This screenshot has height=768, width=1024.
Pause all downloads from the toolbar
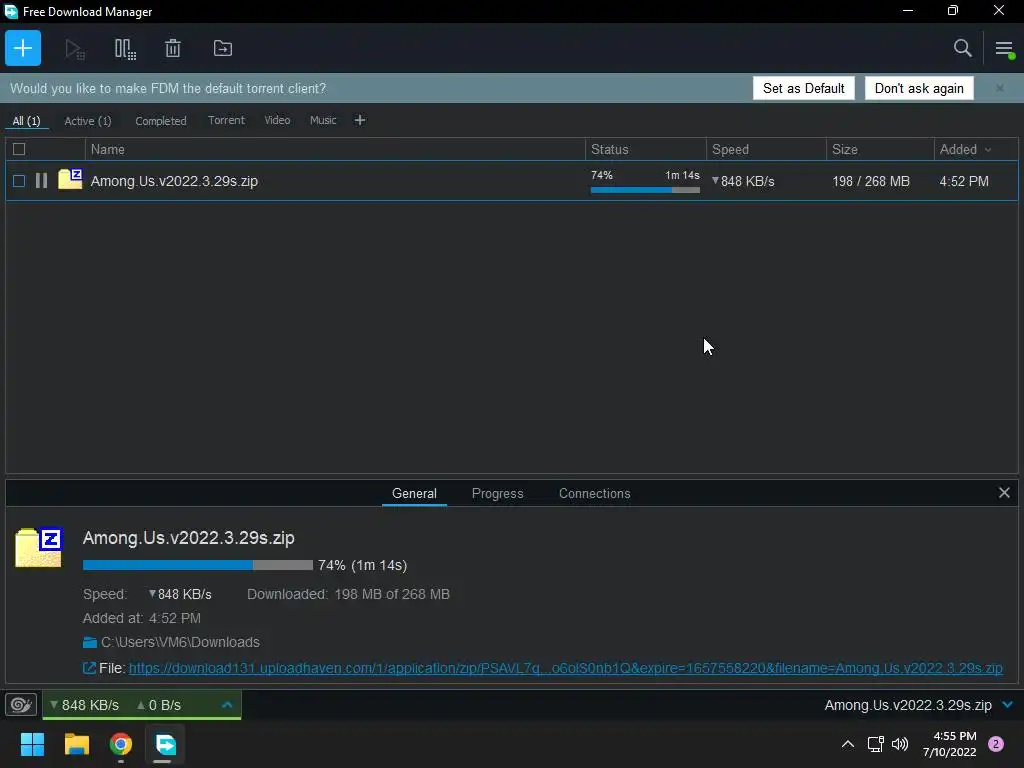tap(125, 49)
